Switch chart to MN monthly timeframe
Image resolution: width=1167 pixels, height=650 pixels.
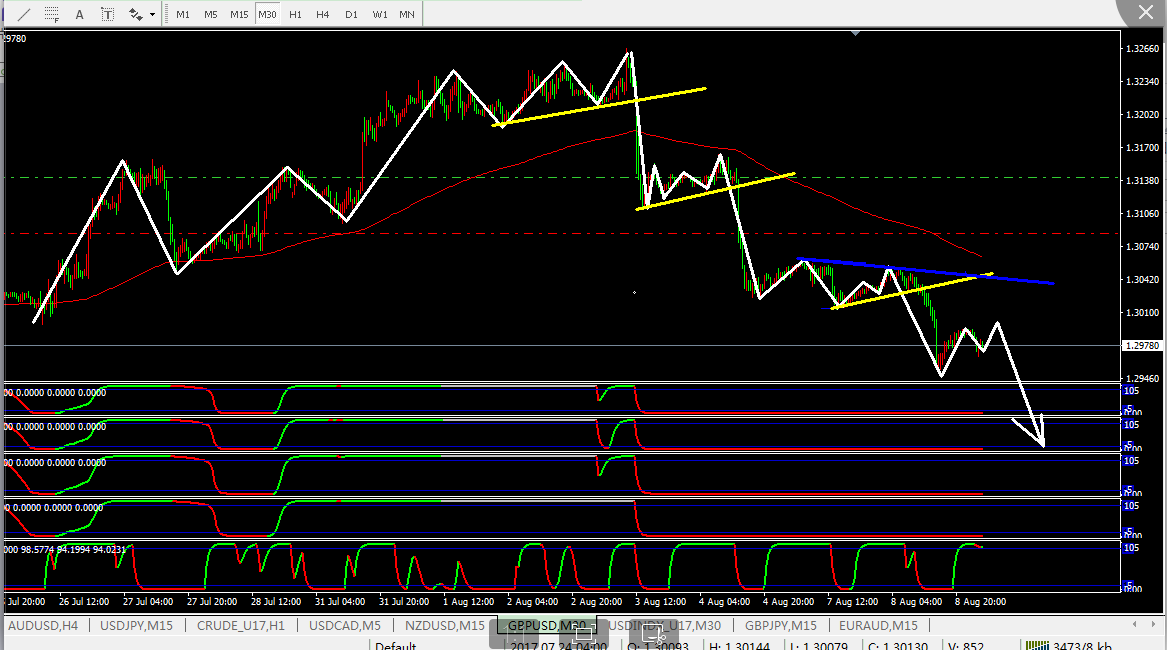(x=407, y=14)
